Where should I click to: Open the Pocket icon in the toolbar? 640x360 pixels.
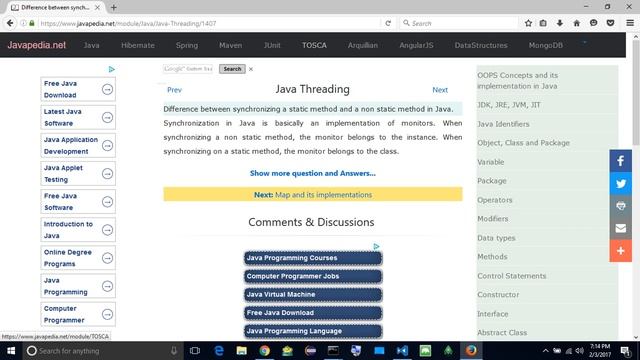(x=611, y=23)
